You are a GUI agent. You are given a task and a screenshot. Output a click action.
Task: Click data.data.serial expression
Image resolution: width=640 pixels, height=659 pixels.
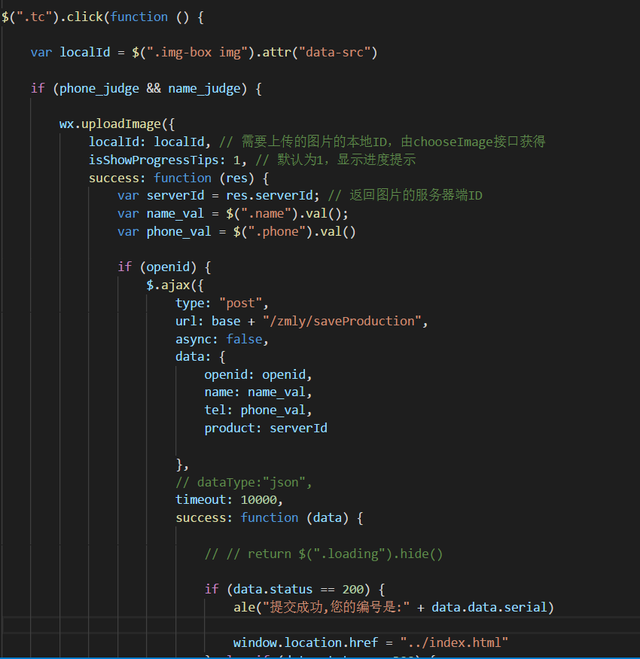[490, 607]
